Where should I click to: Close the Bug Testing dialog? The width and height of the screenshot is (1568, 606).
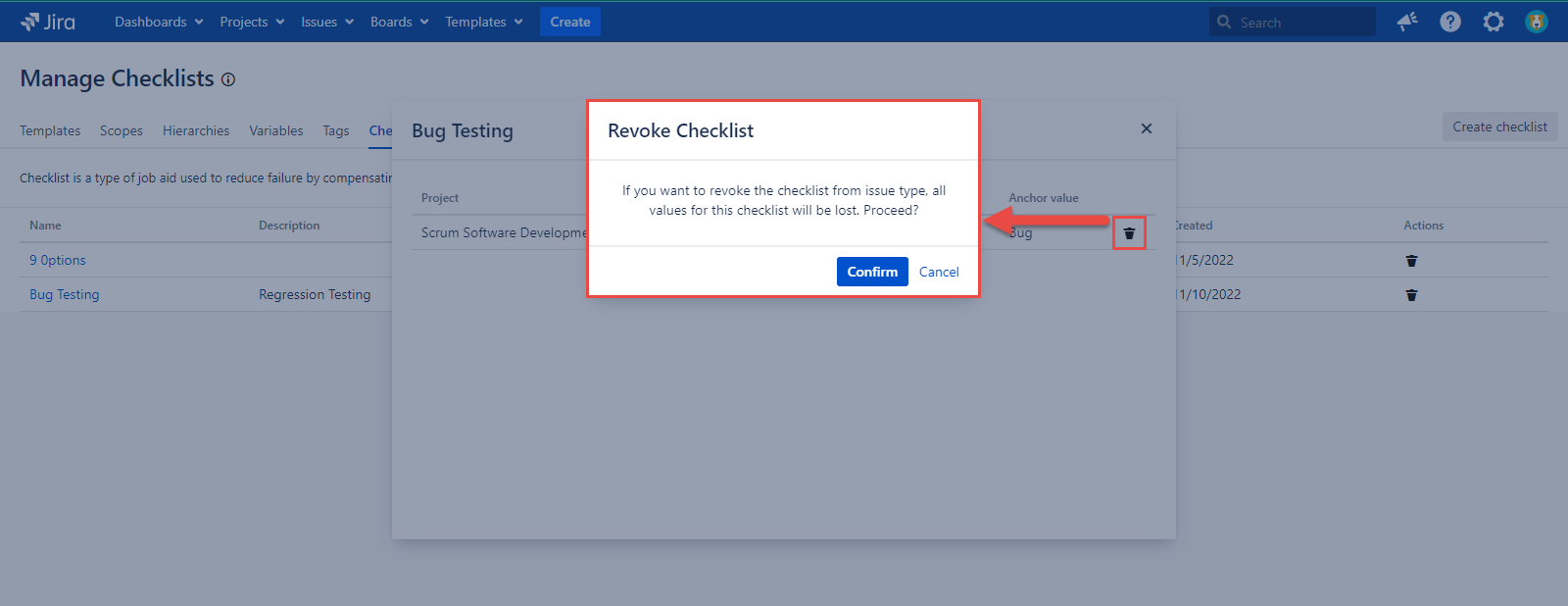click(x=1147, y=128)
